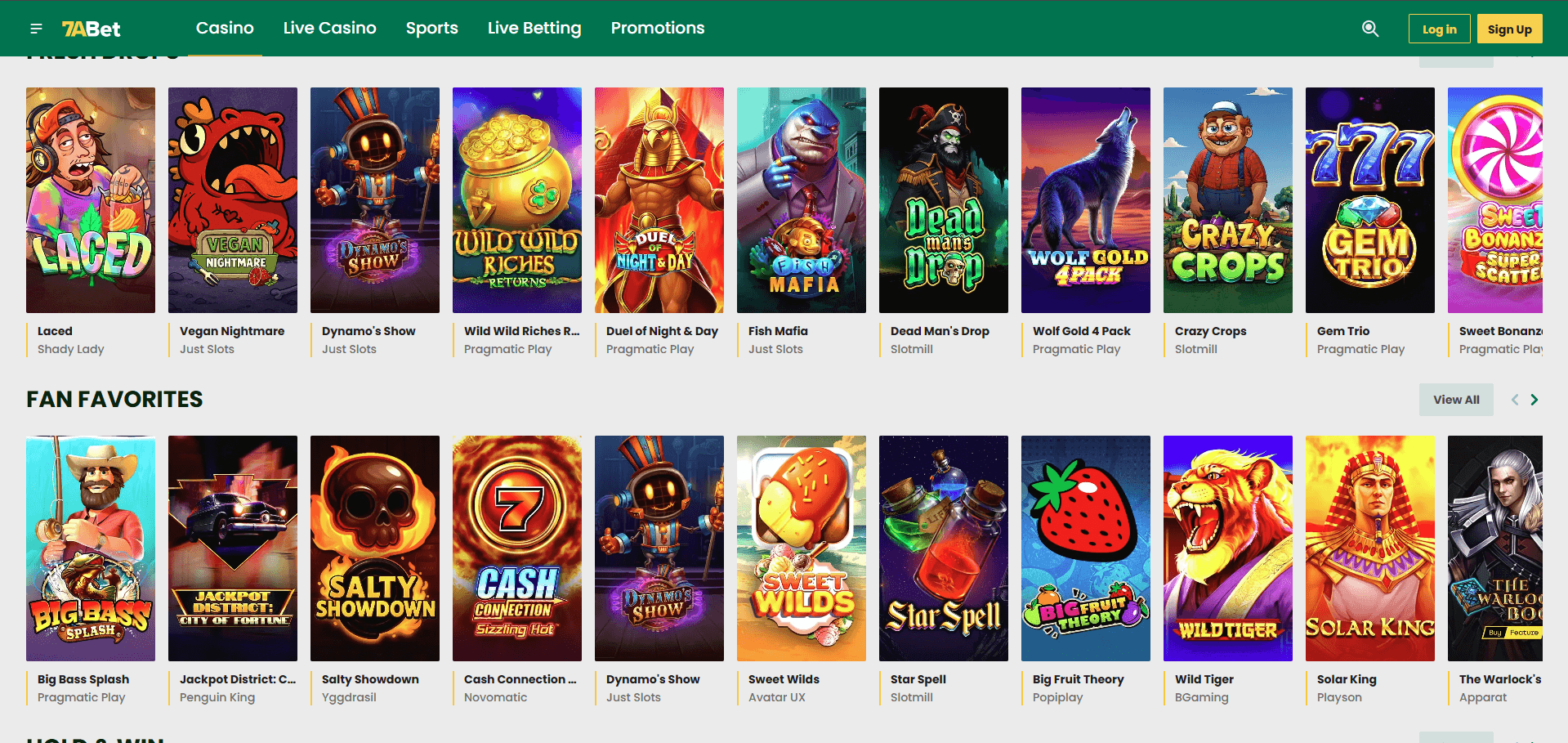Open the search magnifier icon
The width and height of the screenshot is (1568, 743).
[x=1370, y=29]
